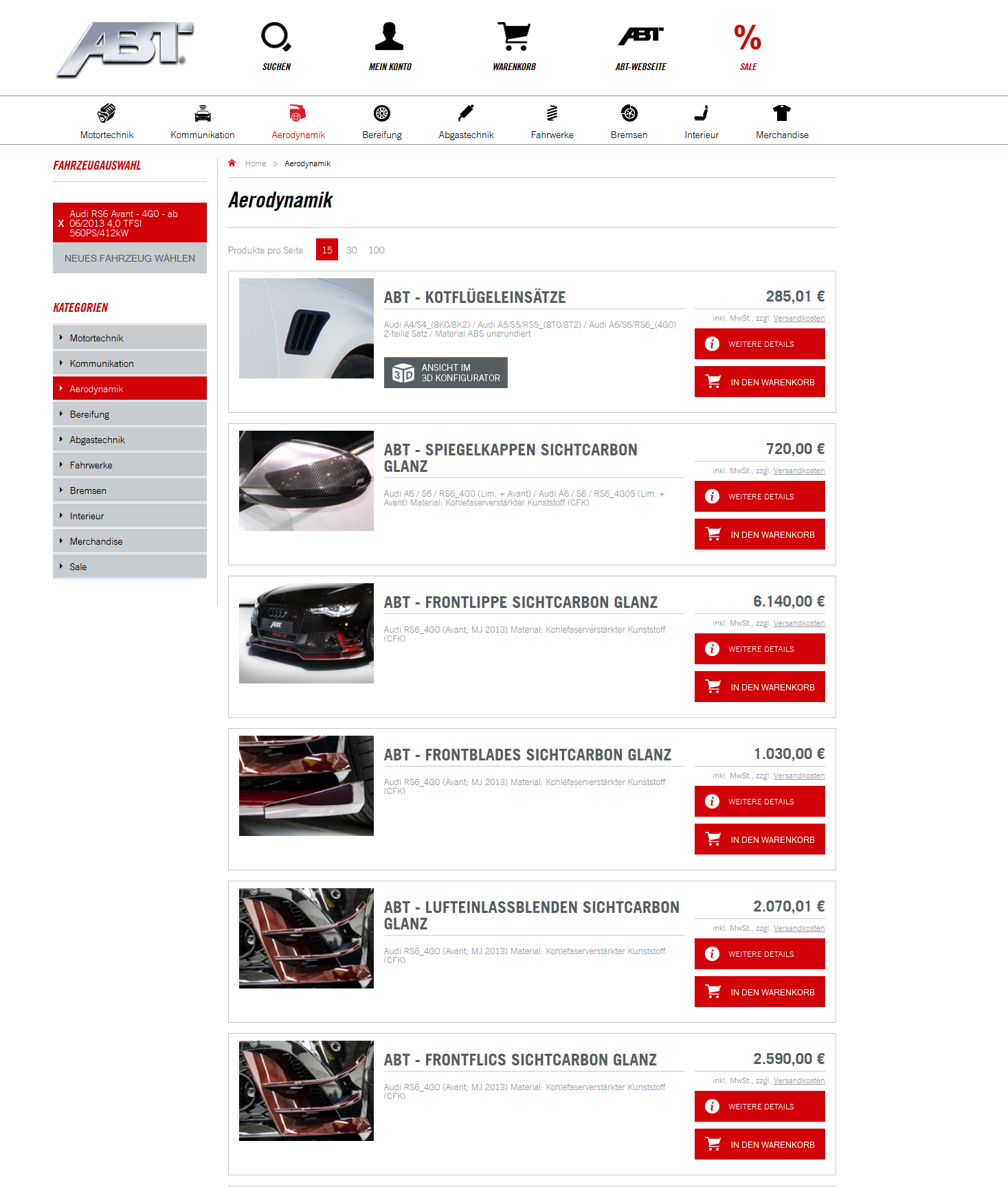Select Interieur seat icon in top nav
This screenshot has height=1187, width=1008.
pos(702,113)
